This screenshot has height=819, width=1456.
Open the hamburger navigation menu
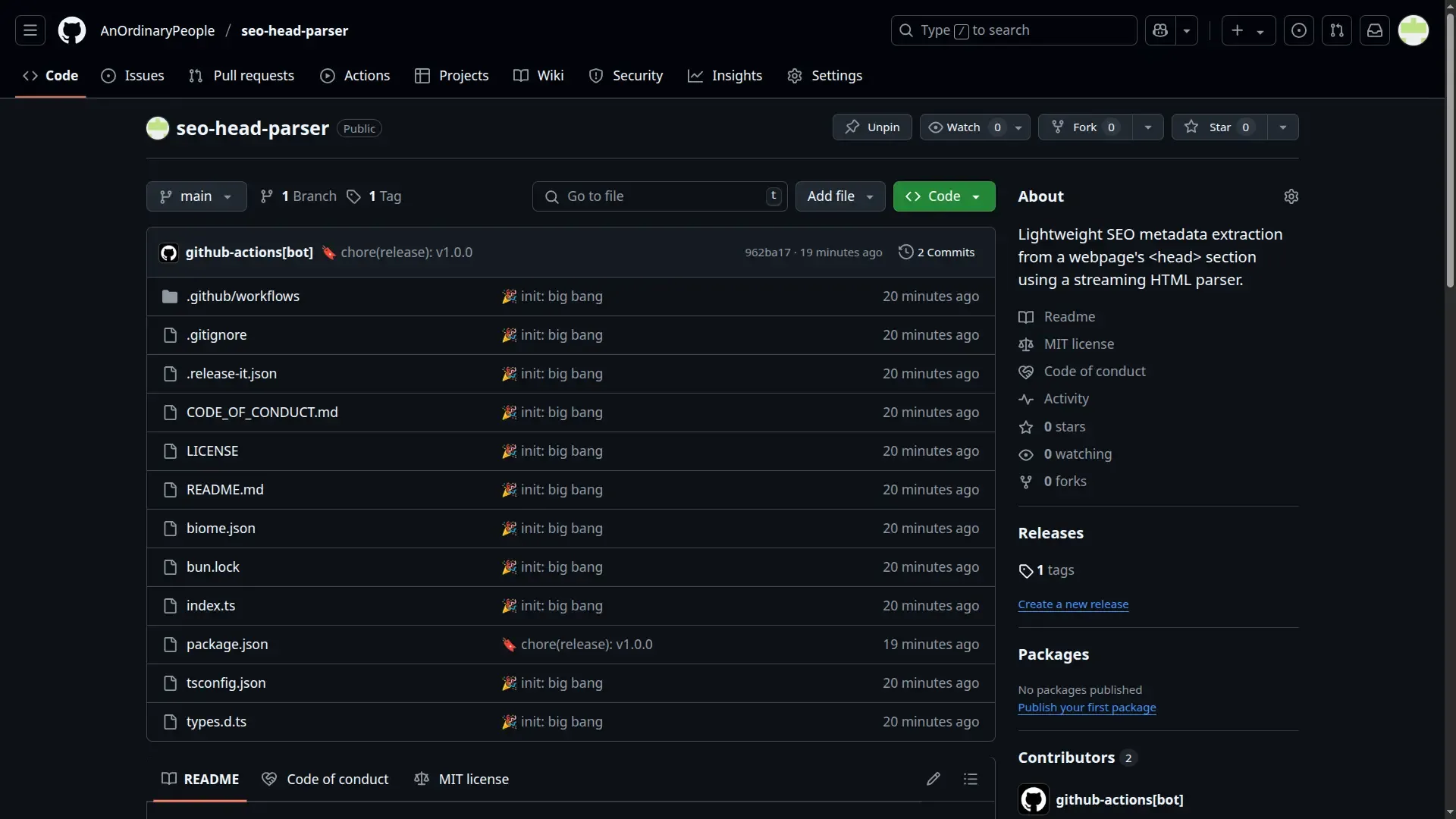coord(30,30)
